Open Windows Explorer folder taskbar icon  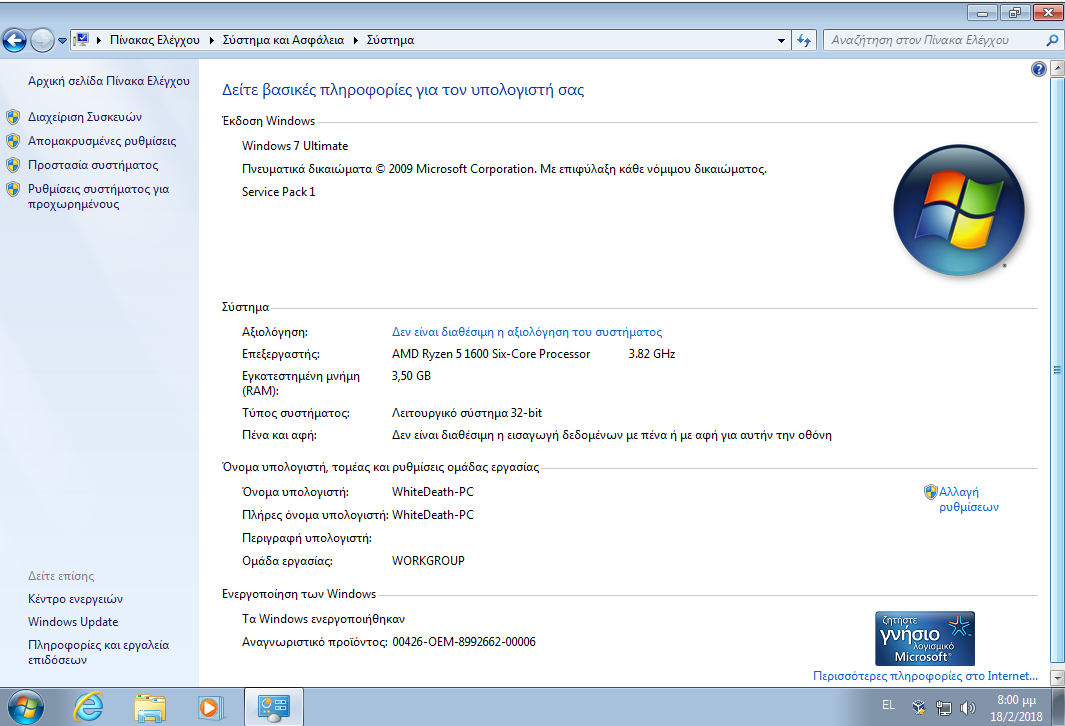150,708
